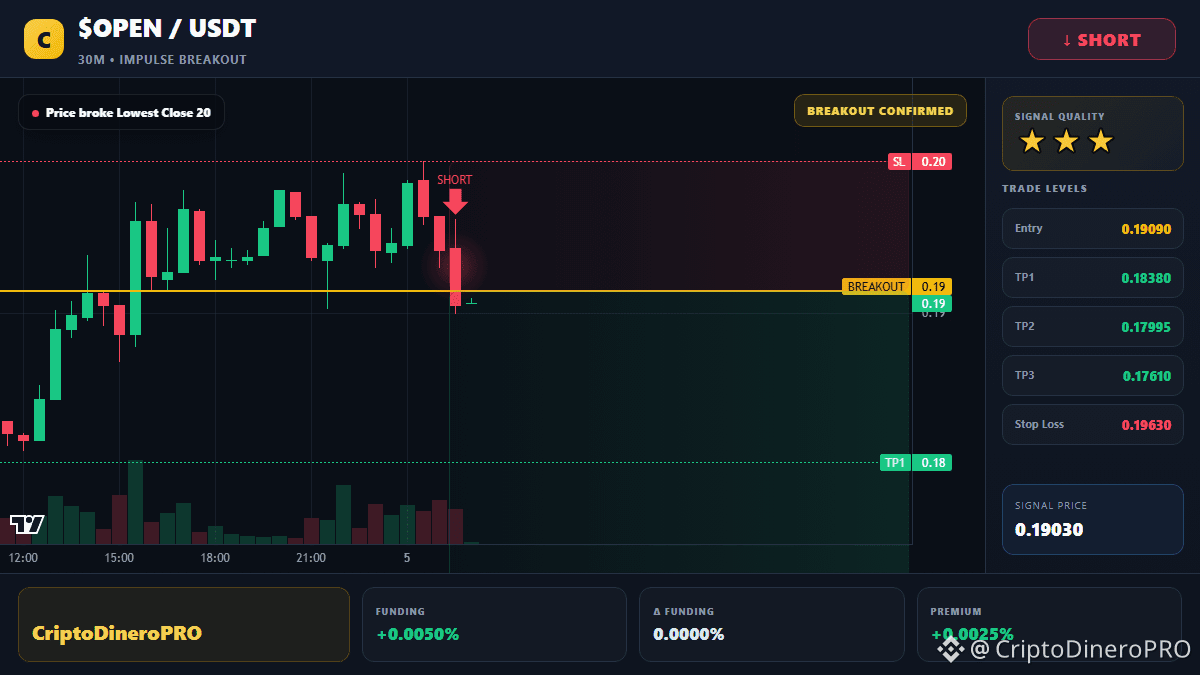Viewport: 1200px width, 675px height.
Task: Click the red SHORT signal button
Action: 1102,40
